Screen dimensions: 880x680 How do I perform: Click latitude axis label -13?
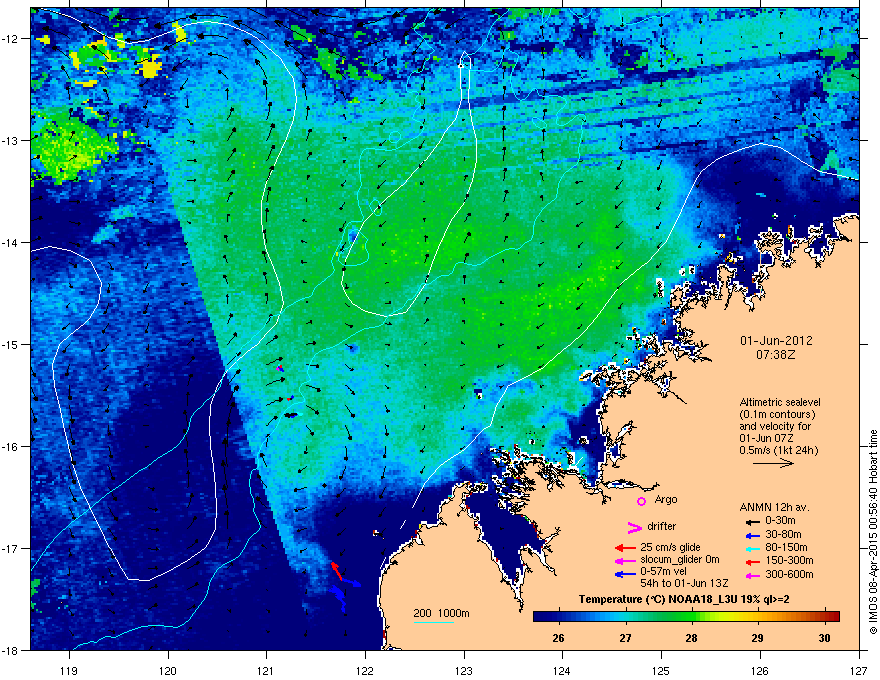click(x=10, y=140)
